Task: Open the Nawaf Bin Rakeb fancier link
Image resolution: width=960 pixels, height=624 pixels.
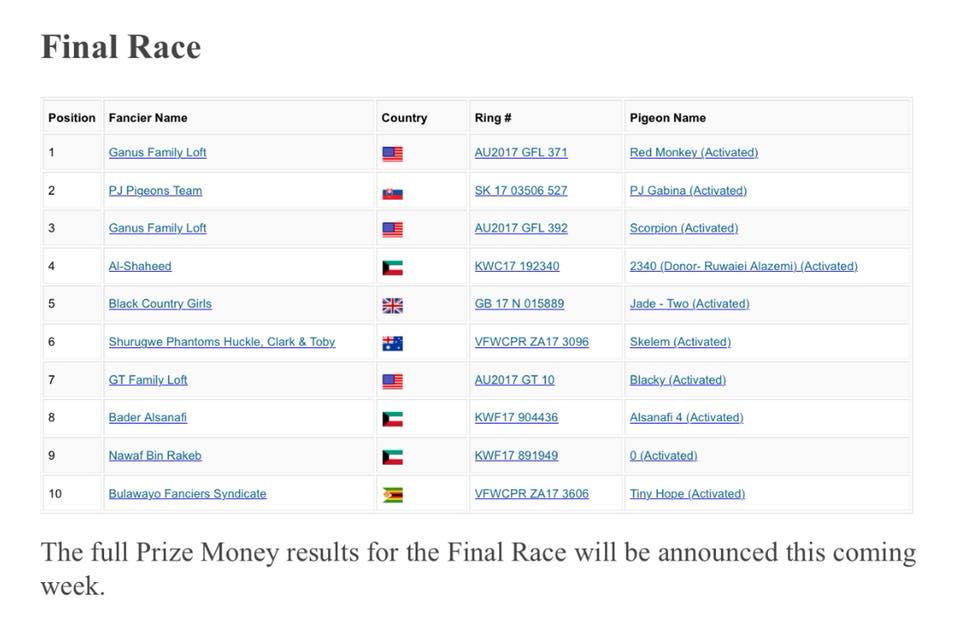Action: coord(155,456)
